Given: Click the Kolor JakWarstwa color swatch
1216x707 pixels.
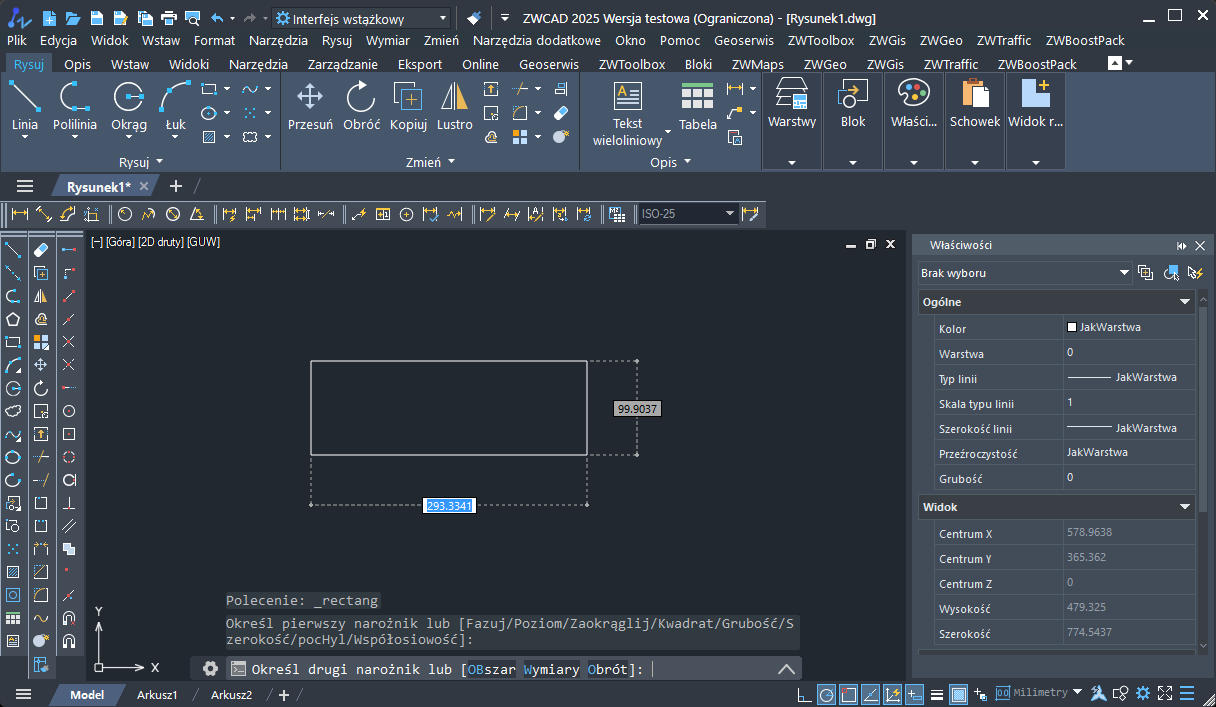Looking at the screenshot, I should pyautogui.click(x=1072, y=327).
